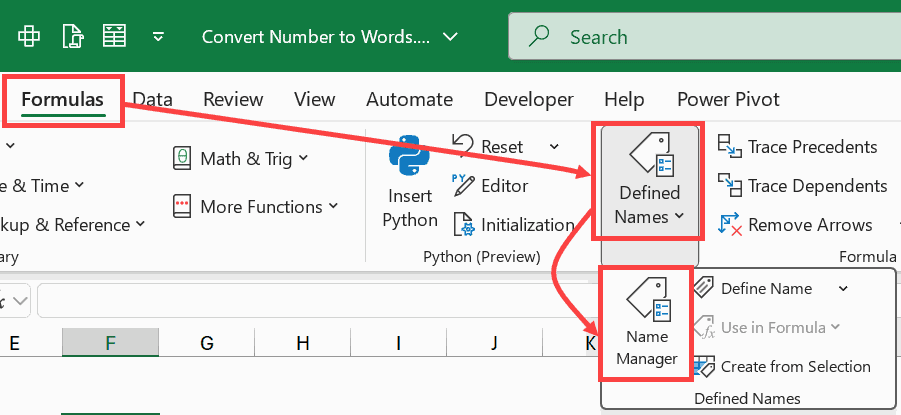Expand the file name dropdown chevron
901x415 pixels.
[450, 37]
